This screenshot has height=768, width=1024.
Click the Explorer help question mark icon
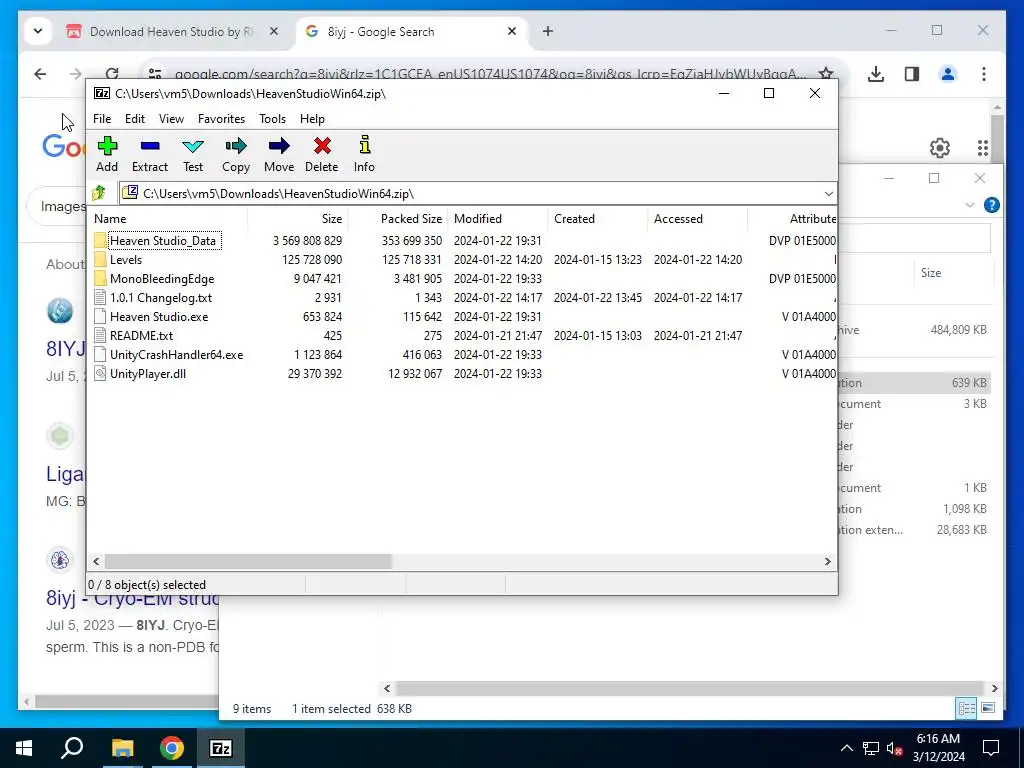991,205
